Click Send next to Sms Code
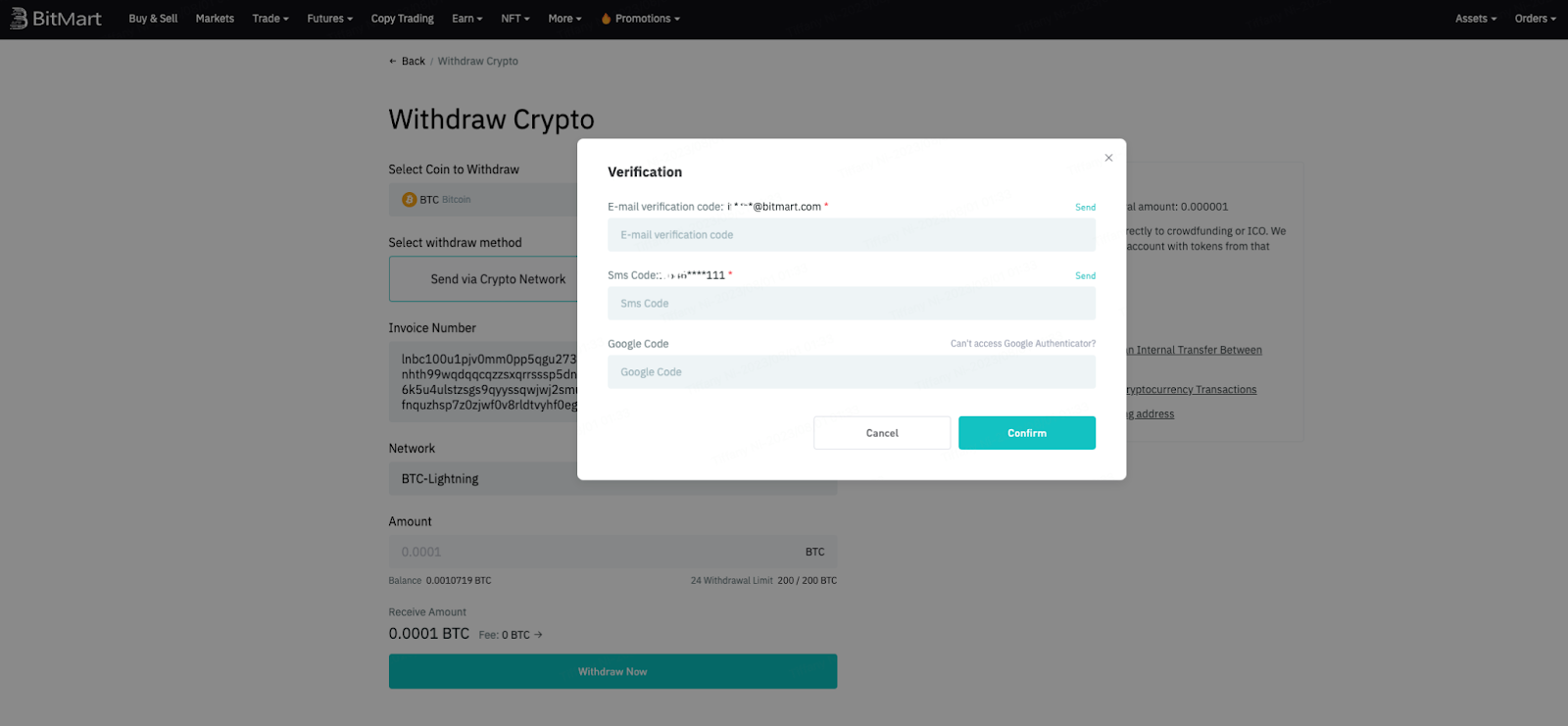 point(1085,275)
